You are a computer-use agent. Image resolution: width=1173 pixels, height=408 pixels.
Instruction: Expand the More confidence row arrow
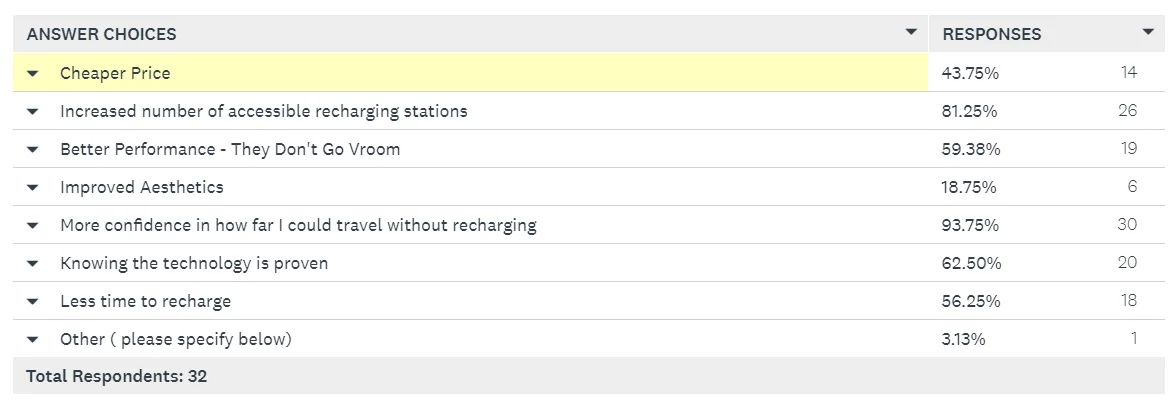tap(32, 225)
